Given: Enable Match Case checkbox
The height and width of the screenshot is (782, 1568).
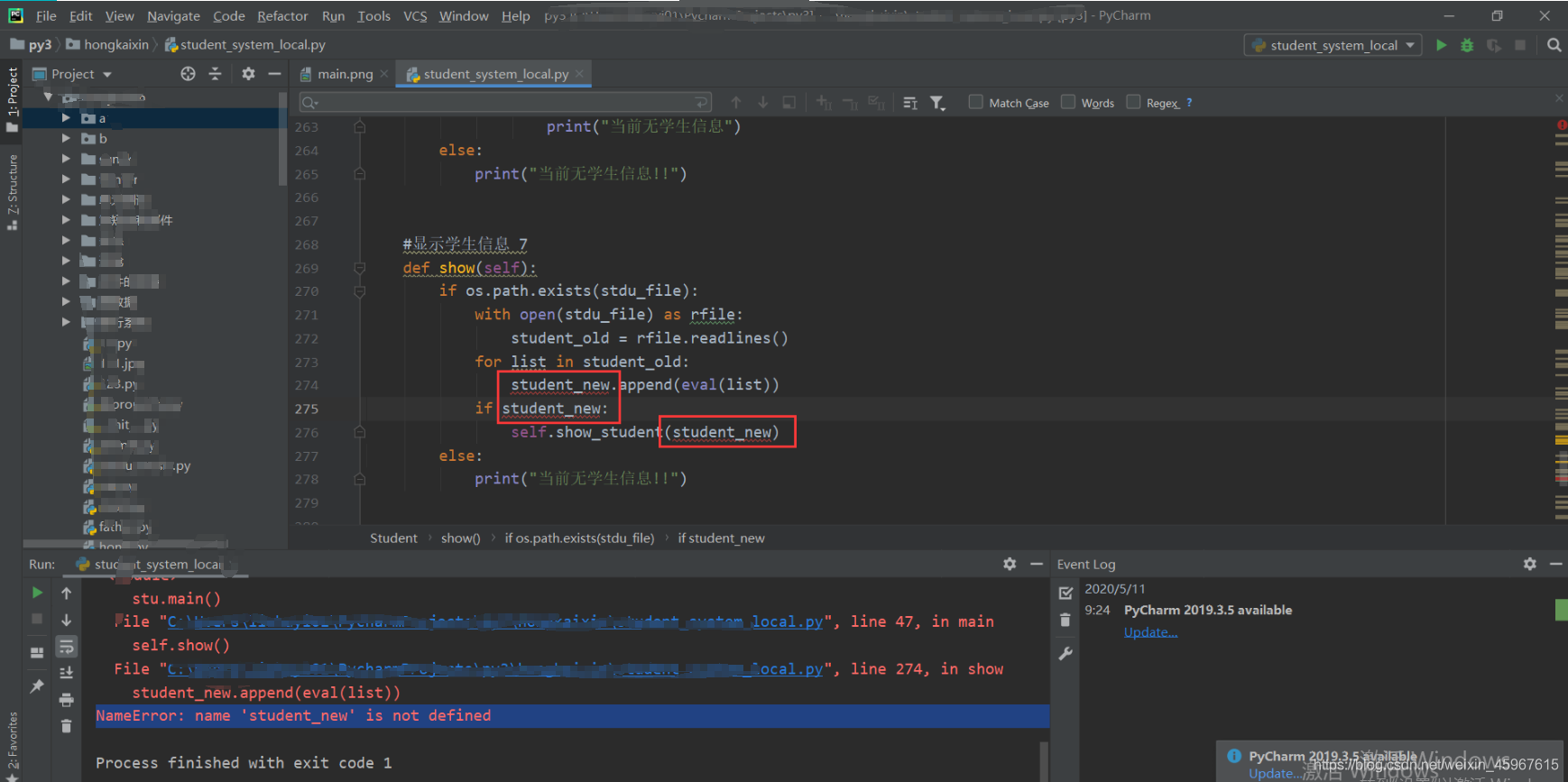Looking at the screenshot, I should [x=975, y=102].
